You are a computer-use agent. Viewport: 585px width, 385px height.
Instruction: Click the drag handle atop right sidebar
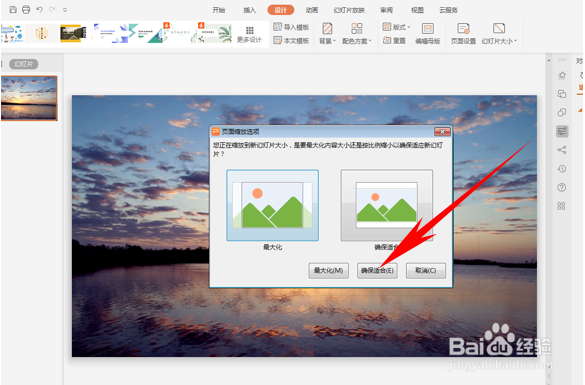pyautogui.click(x=562, y=60)
